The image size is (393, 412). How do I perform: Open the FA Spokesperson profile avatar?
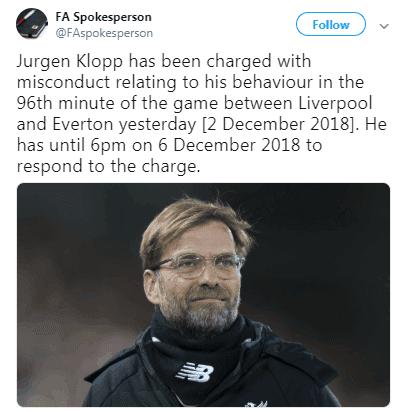[x=32, y=24]
